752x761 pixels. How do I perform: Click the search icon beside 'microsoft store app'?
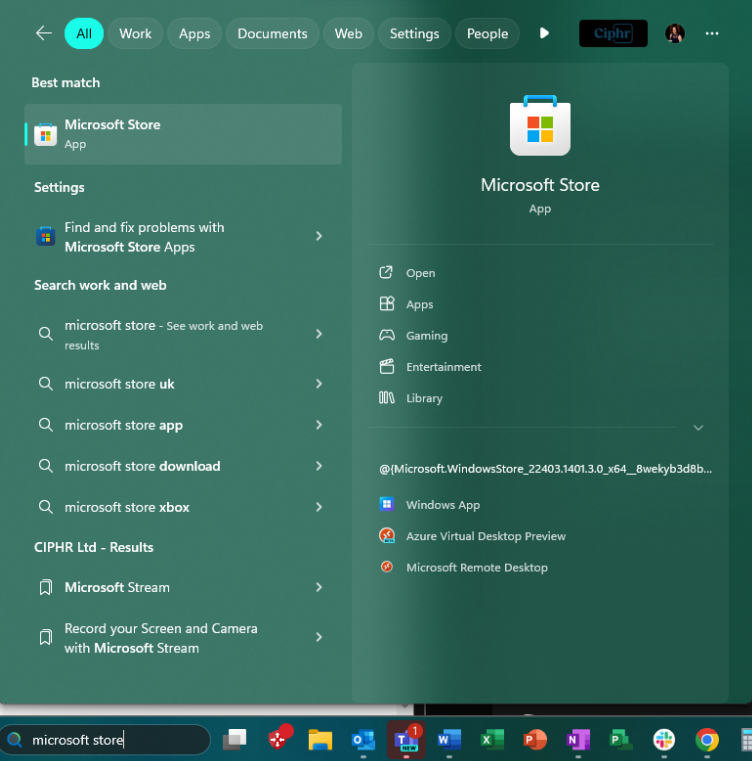point(46,425)
